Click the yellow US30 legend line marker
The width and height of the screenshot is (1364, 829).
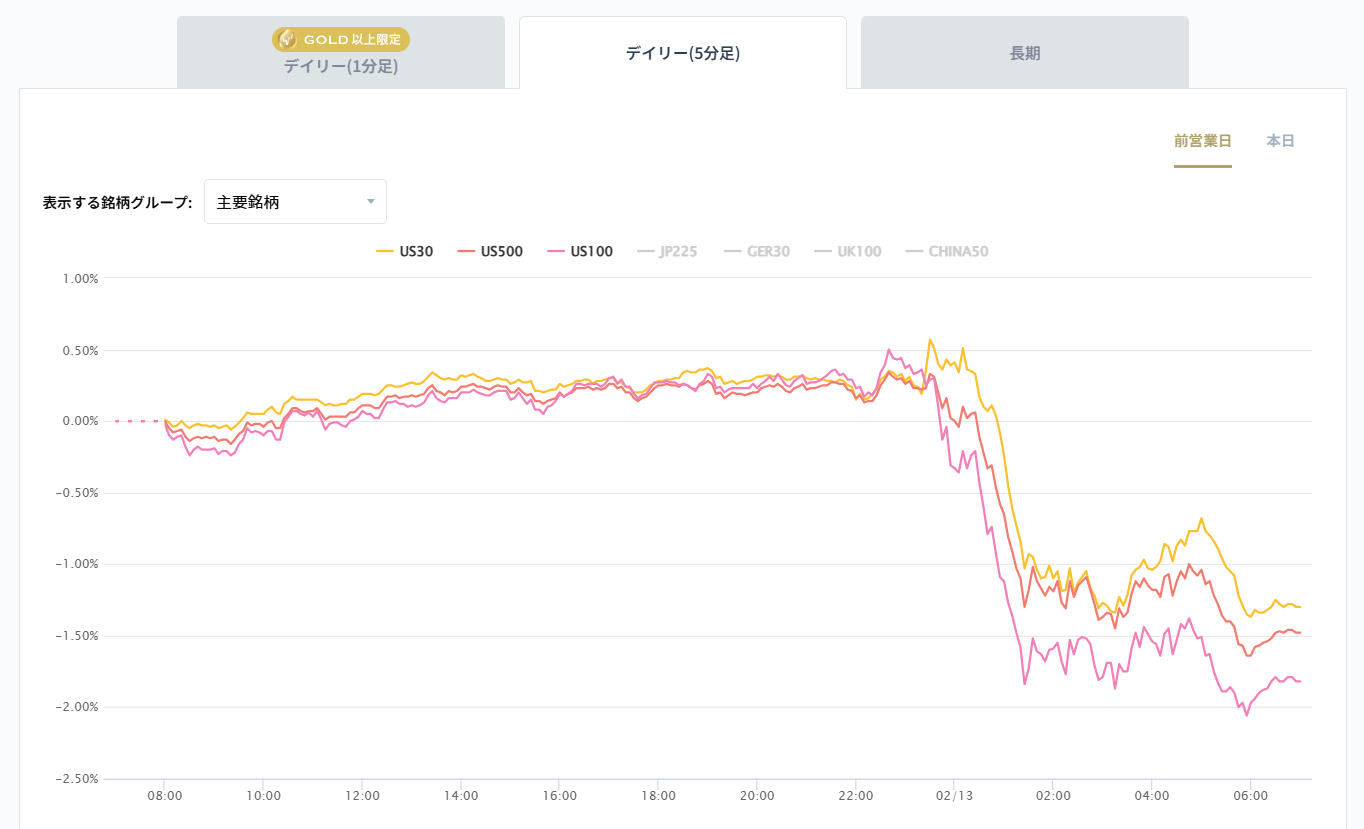(385, 252)
